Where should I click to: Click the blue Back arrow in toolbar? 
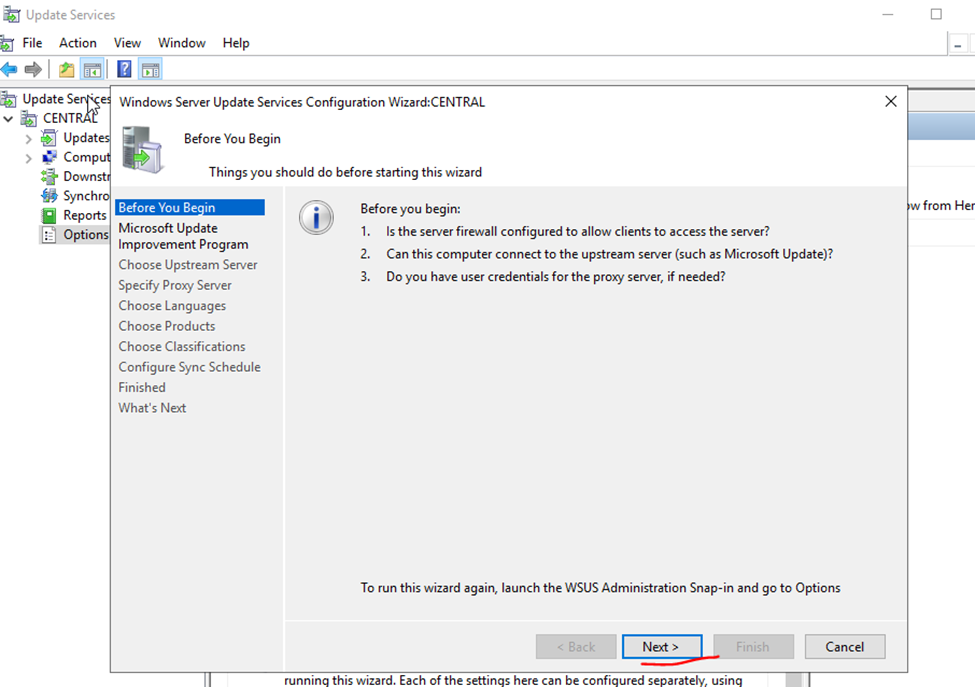point(10,70)
